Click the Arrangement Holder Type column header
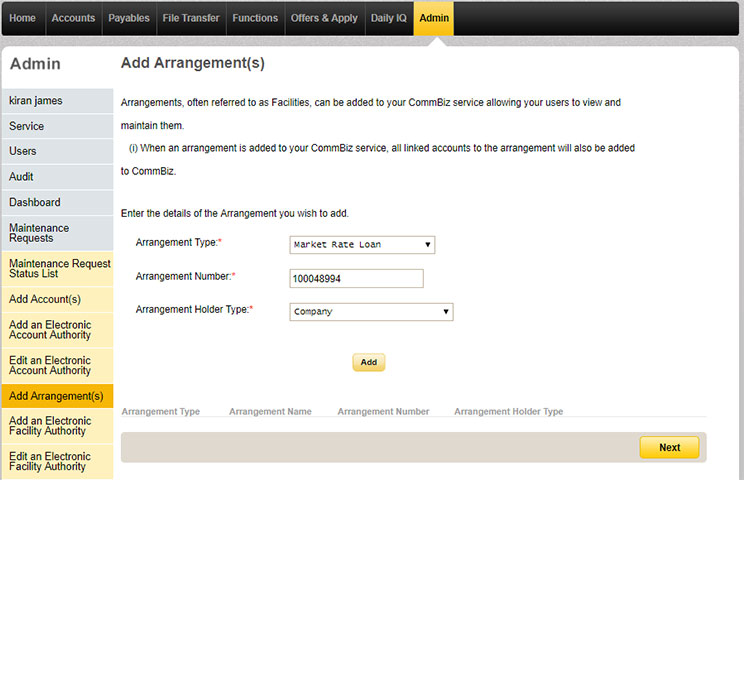The width and height of the screenshot is (744, 696). [x=509, y=411]
